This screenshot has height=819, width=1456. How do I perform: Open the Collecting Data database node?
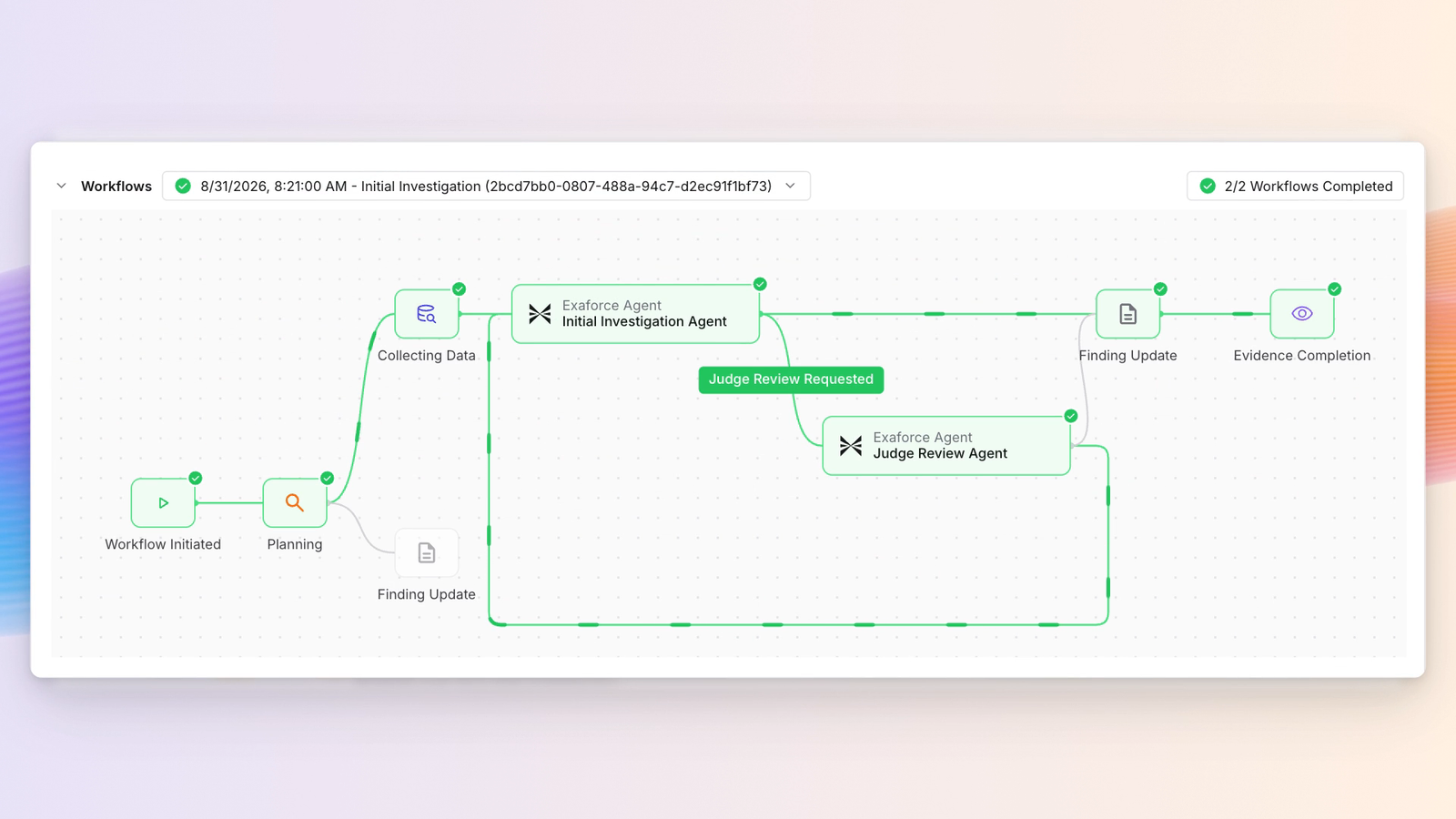pos(427,314)
